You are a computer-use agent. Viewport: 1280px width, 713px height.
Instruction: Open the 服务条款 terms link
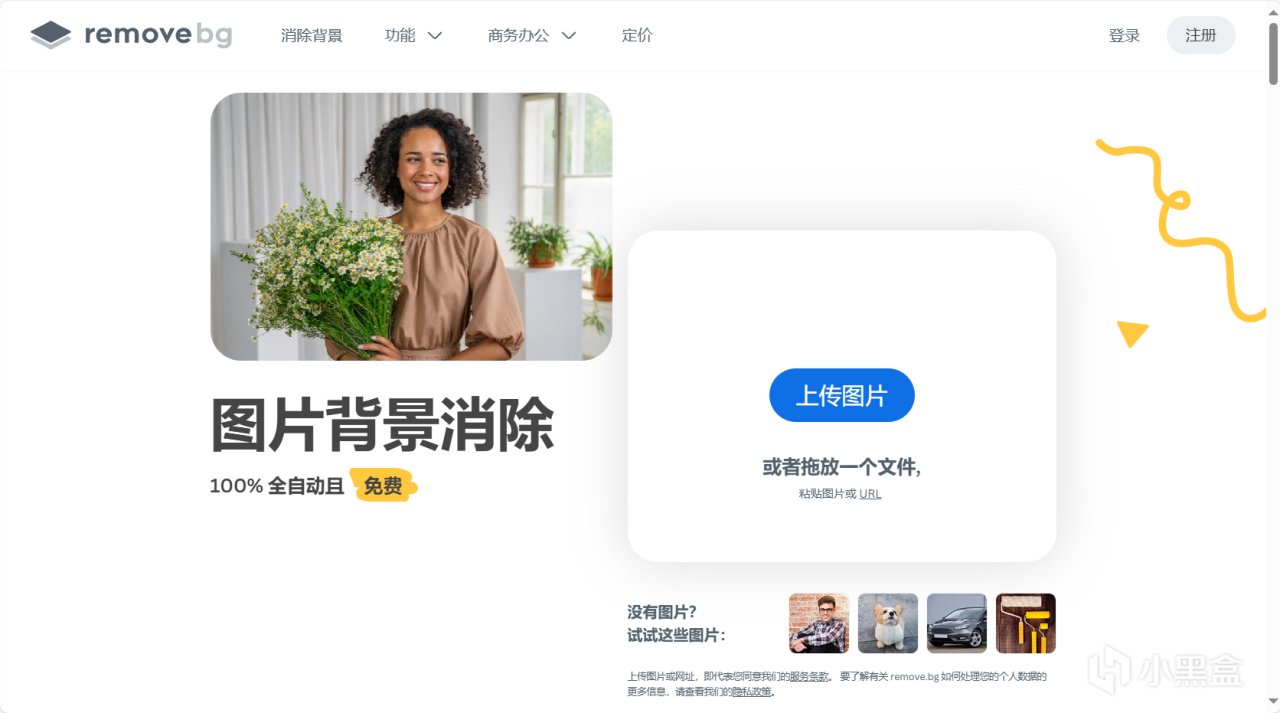pyautogui.click(x=809, y=677)
